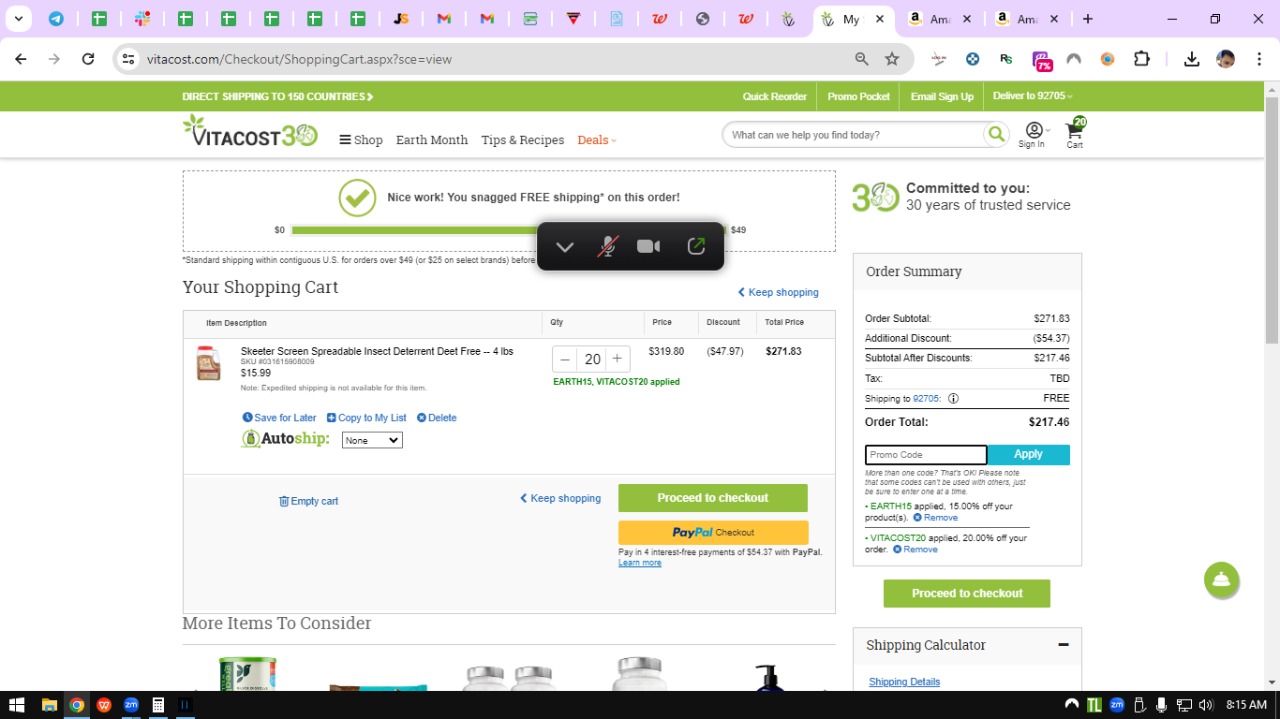Click Keep shopping link above the cart table
Screen dimensions: 1280x719
click(x=778, y=292)
